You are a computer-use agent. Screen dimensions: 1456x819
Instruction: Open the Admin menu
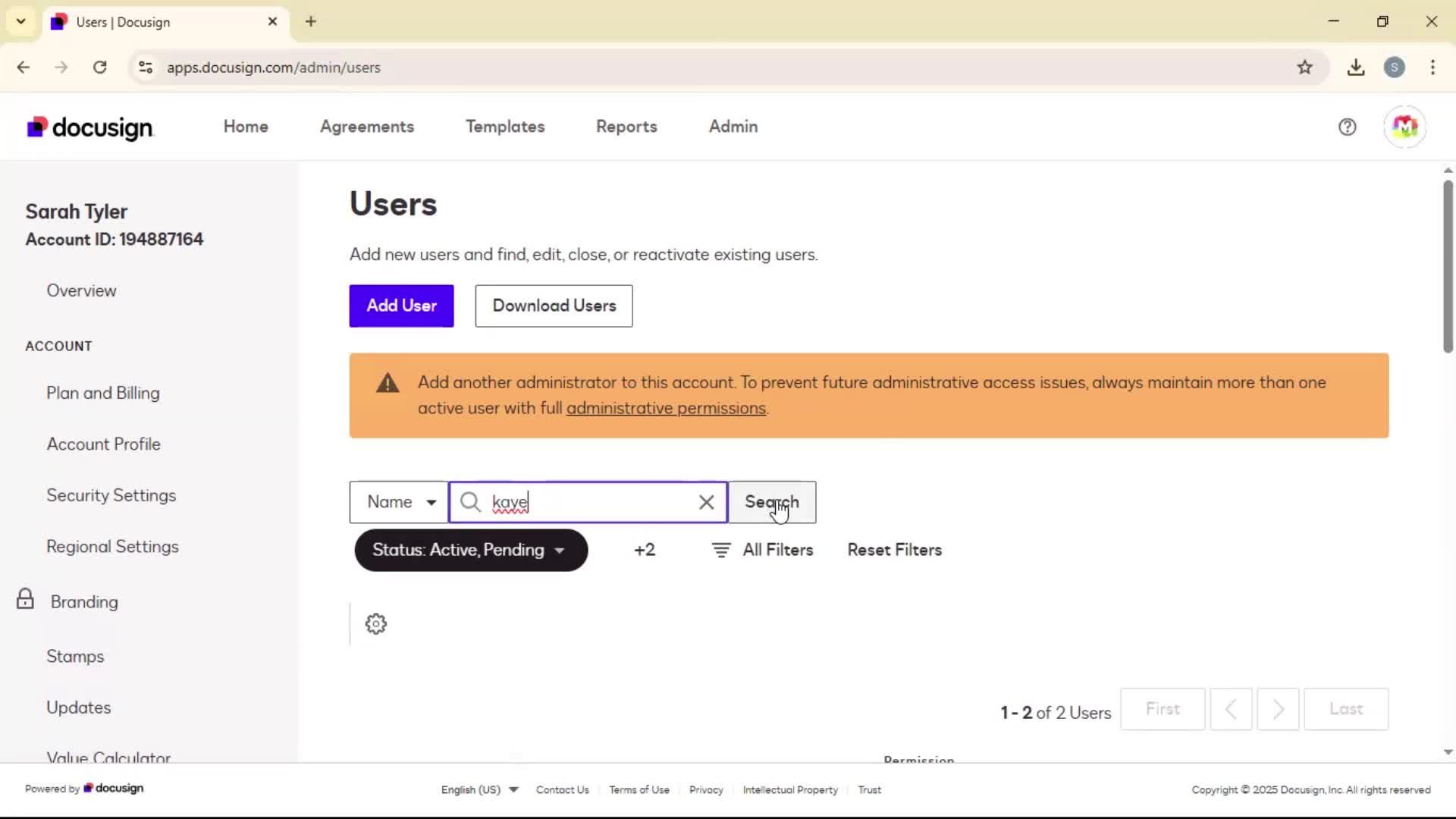(733, 127)
